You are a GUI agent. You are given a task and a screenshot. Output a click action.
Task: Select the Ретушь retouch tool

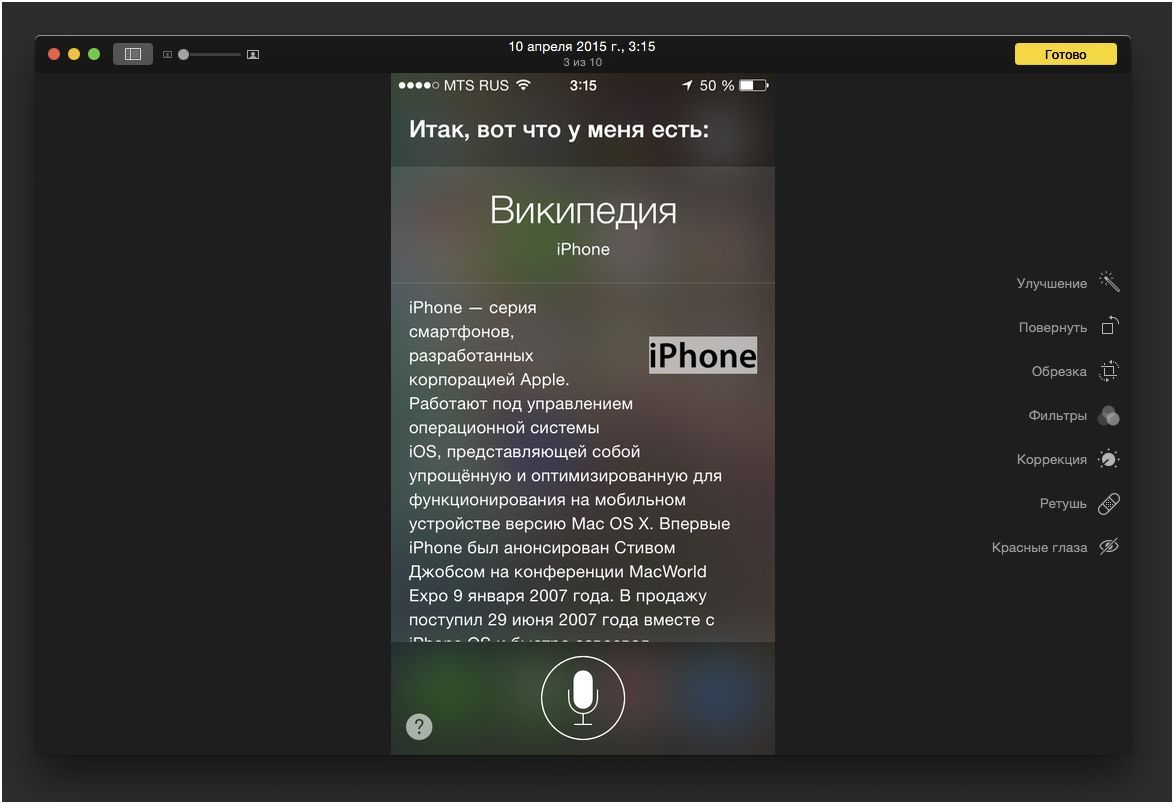click(x=1108, y=503)
